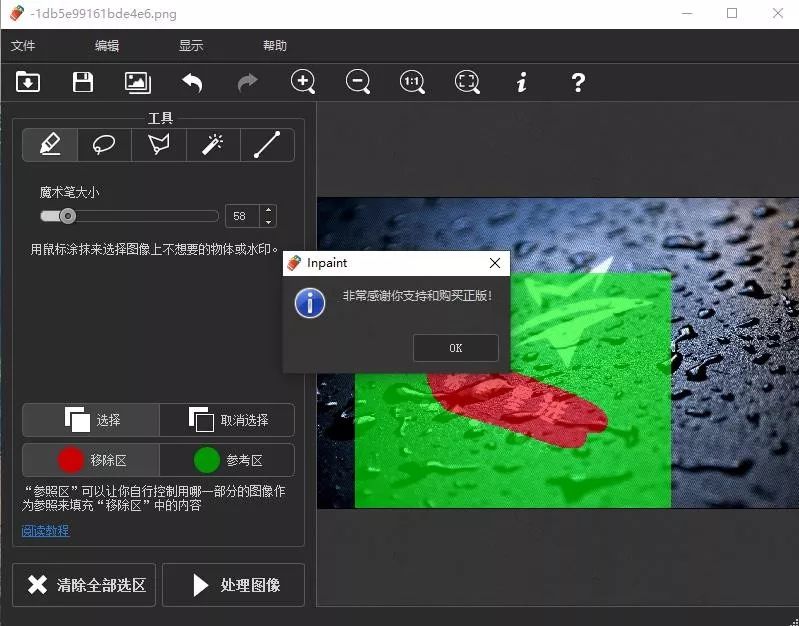Increase brush size with stepper up arrow
The width and height of the screenshot is (799, 626).
[267, 210]
